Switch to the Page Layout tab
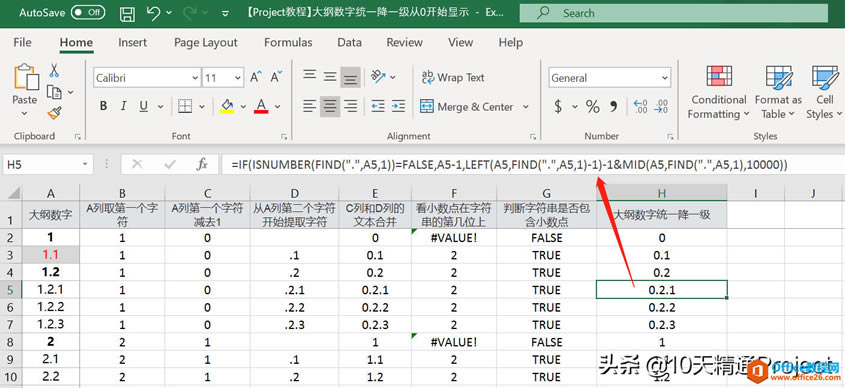 tap(205, 43)
